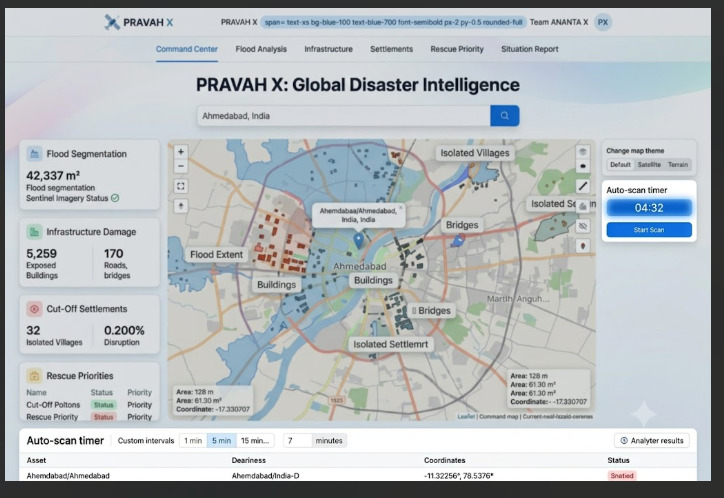Click the '0.200%' Disruption value
This screenshot has width=724, height=498.
pos(124,330)
